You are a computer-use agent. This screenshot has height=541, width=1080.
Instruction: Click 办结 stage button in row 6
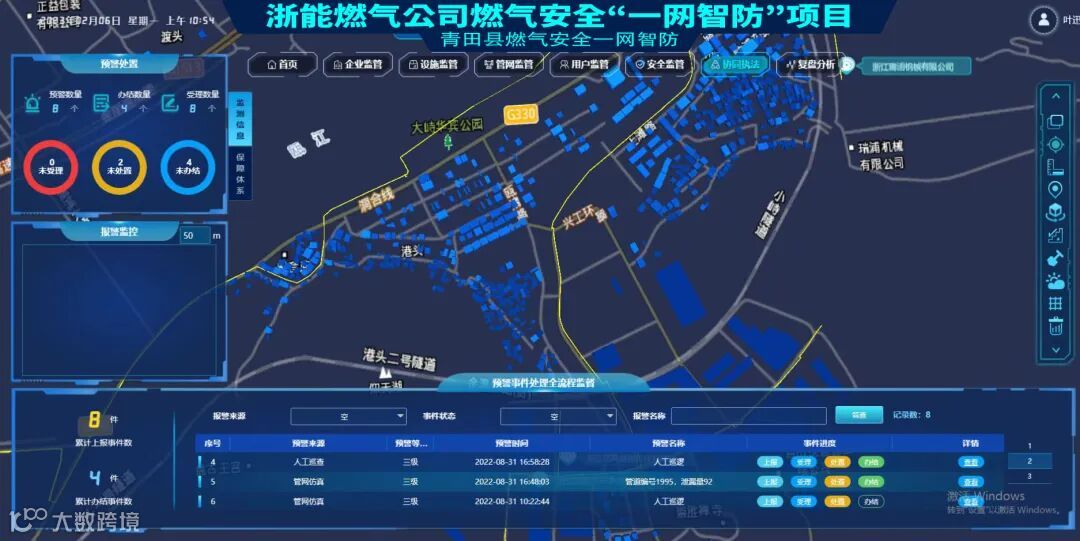click(x=871, y=502)
